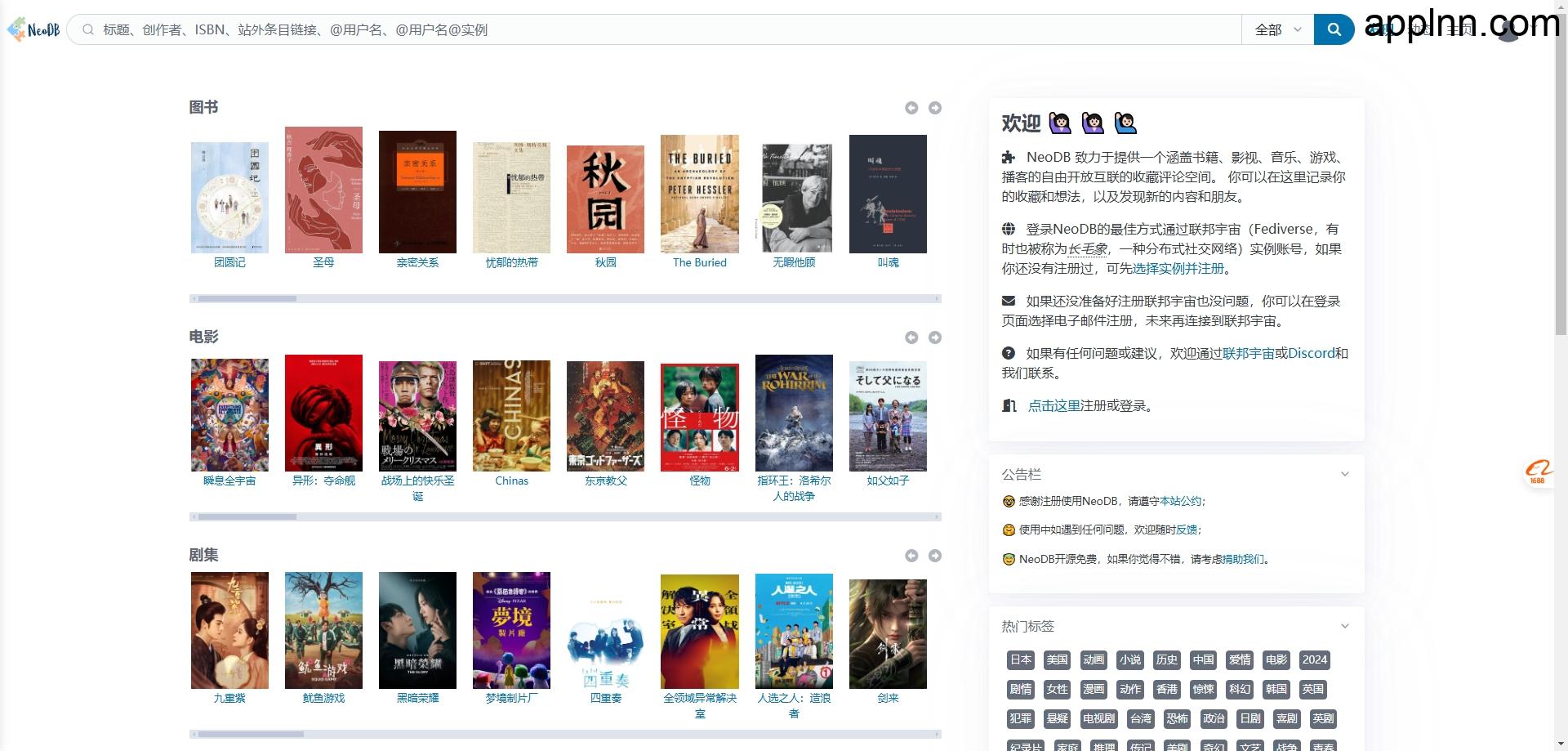Show previous items in 剧集 carousel
This screenshot has height=751, width=1568.
tap(911, 556)
